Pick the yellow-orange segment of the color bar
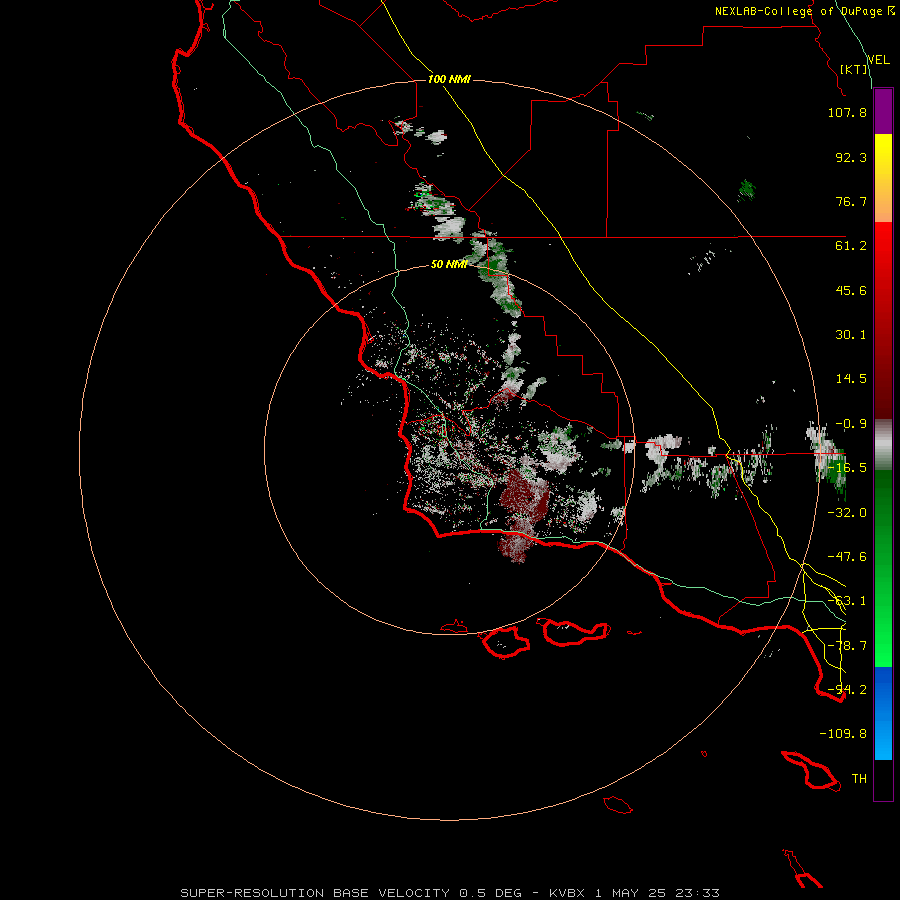The image size is (900, 900). coord(883,178)
